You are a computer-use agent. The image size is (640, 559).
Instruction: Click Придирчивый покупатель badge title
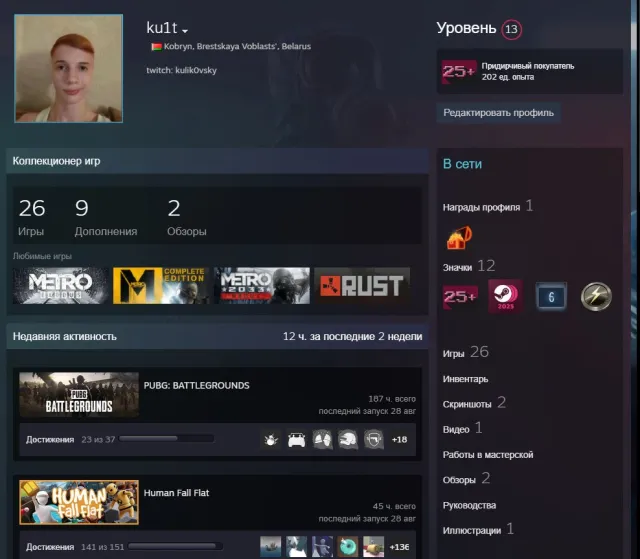[528, 66]
